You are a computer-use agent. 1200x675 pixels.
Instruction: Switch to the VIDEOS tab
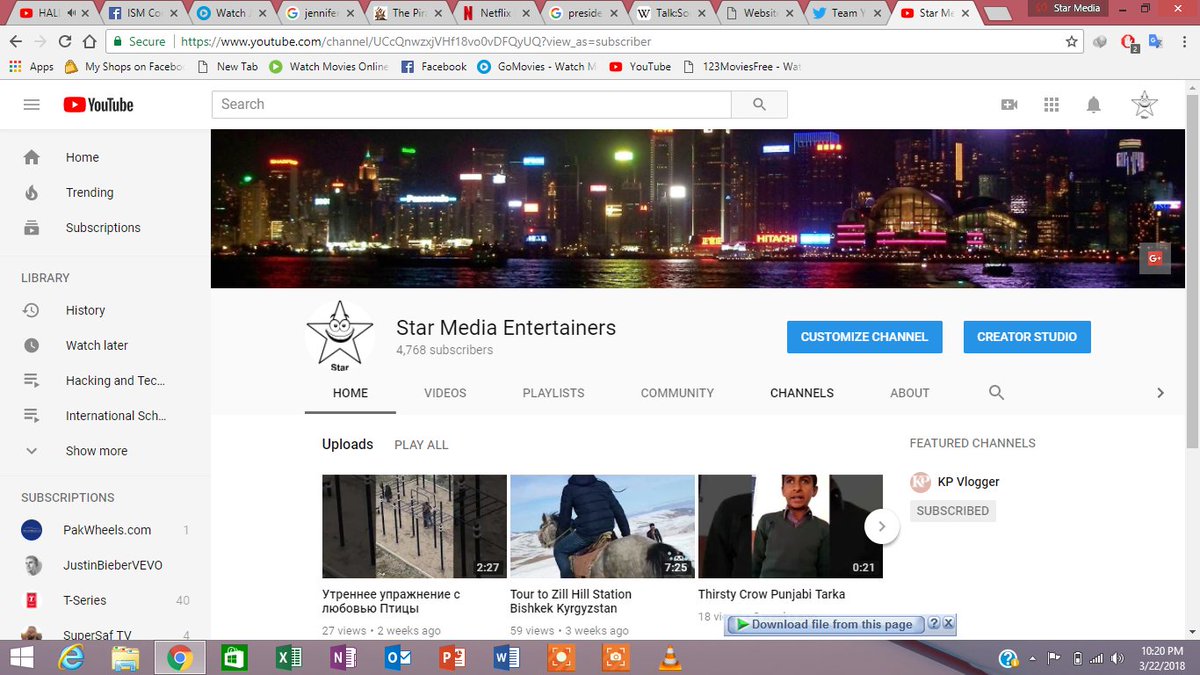click(445, 393)
